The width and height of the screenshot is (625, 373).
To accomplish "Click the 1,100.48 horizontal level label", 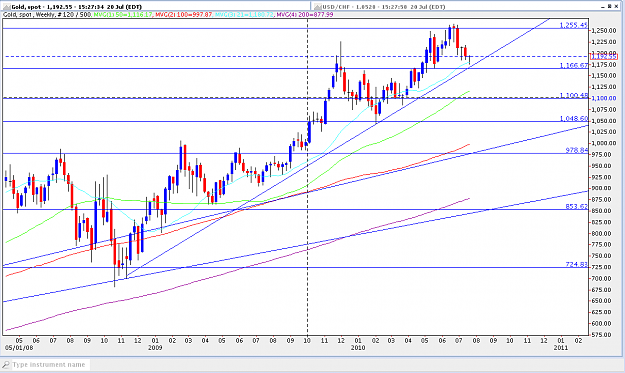I will (x=573, y=95).
